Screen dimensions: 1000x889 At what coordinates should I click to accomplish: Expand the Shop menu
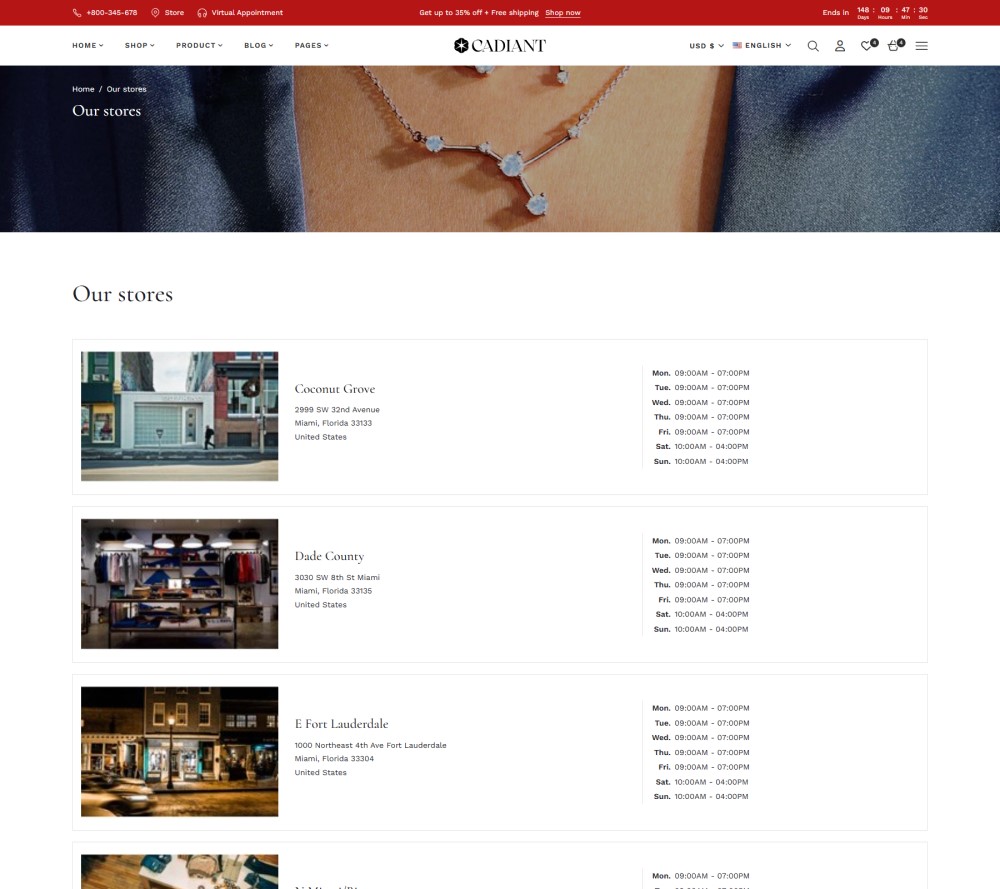point(140,45)
